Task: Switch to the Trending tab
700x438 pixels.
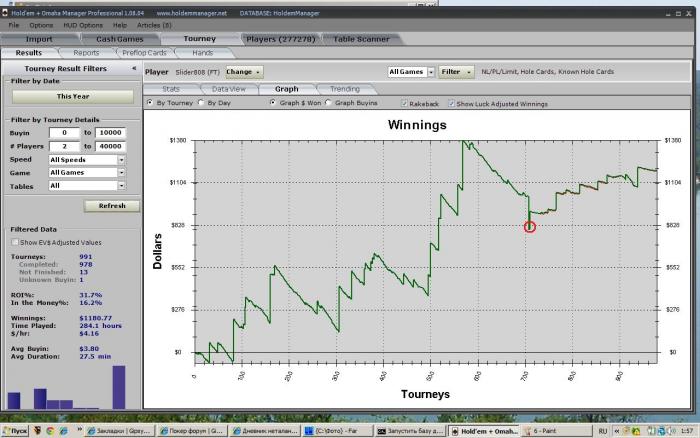Action: click(345, 89)
